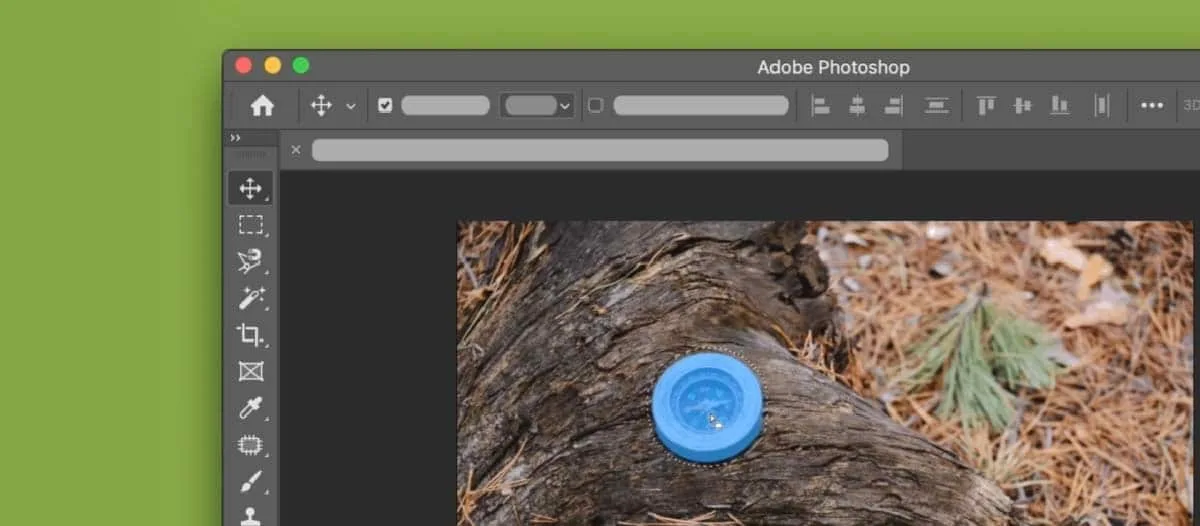This screenshot has height=526, width=1200.
Task: Select the Frame tool
Action: point(250,371)
